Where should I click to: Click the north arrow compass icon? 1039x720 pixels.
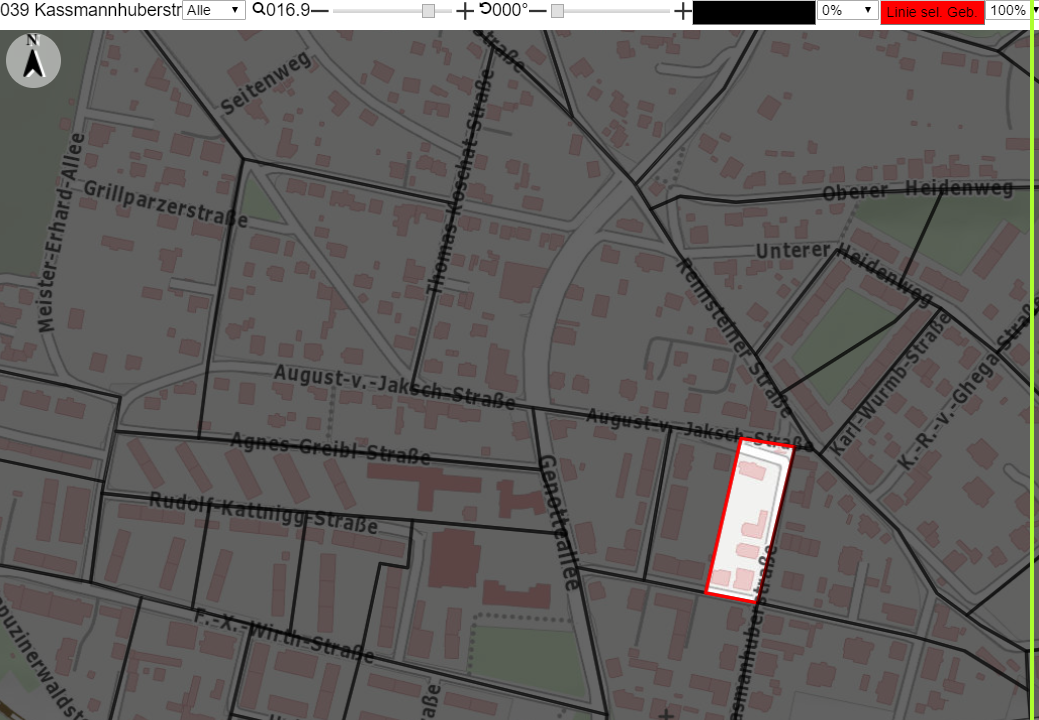point(33,60)
